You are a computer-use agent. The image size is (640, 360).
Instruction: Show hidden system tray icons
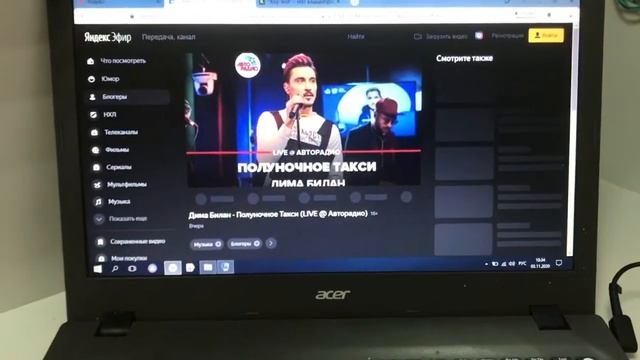[486, 264]
